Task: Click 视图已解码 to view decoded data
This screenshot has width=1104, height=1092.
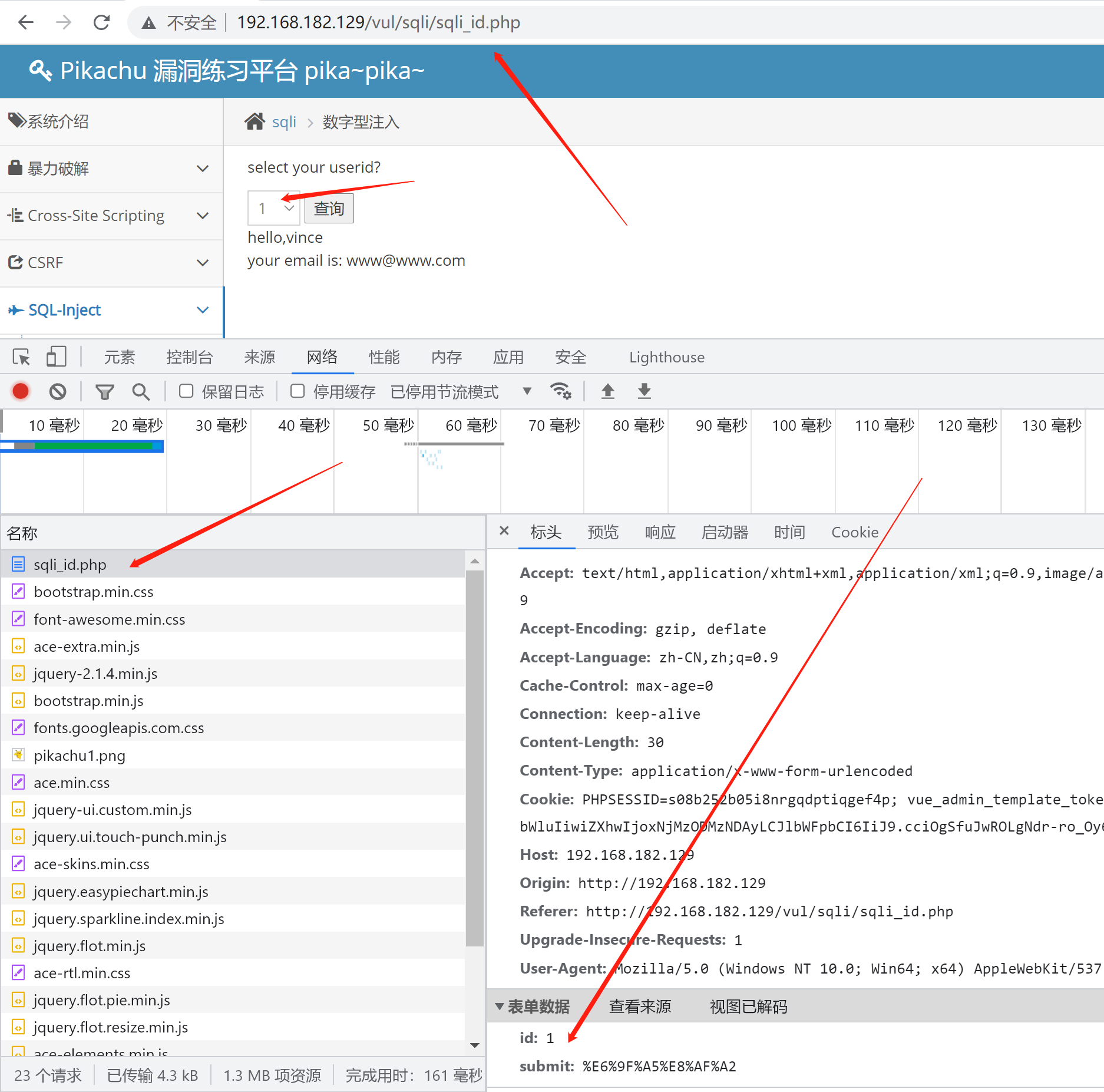Action: pos(749,1007)
